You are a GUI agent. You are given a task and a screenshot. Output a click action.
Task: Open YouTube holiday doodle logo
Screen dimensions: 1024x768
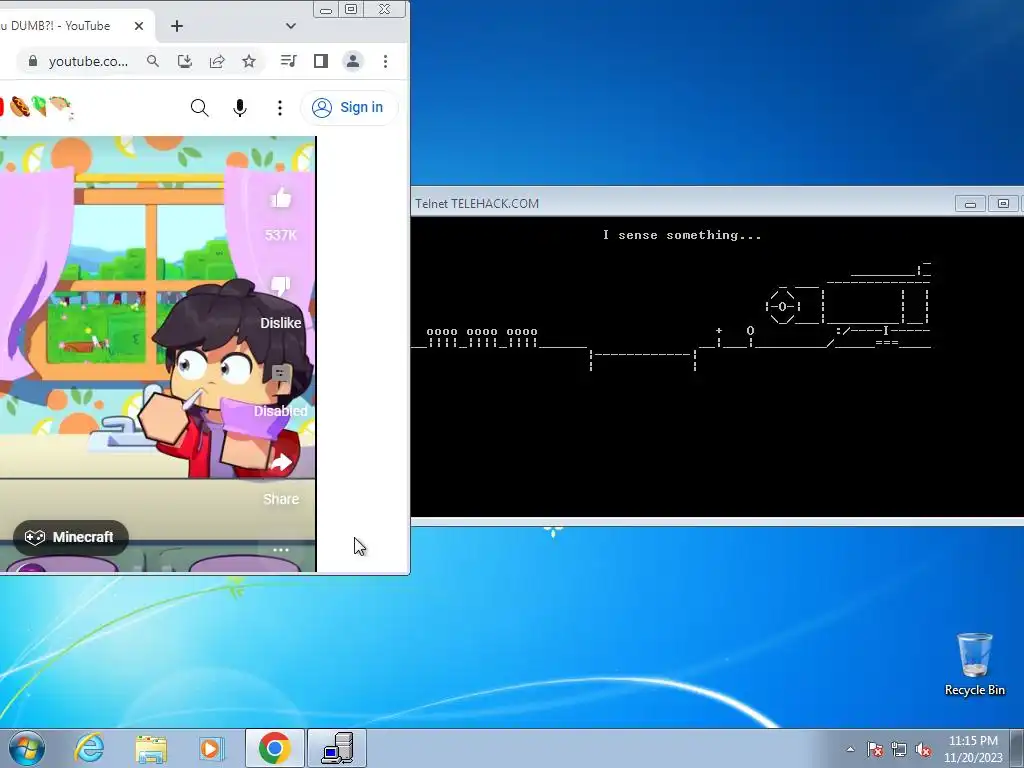[39, 106]
